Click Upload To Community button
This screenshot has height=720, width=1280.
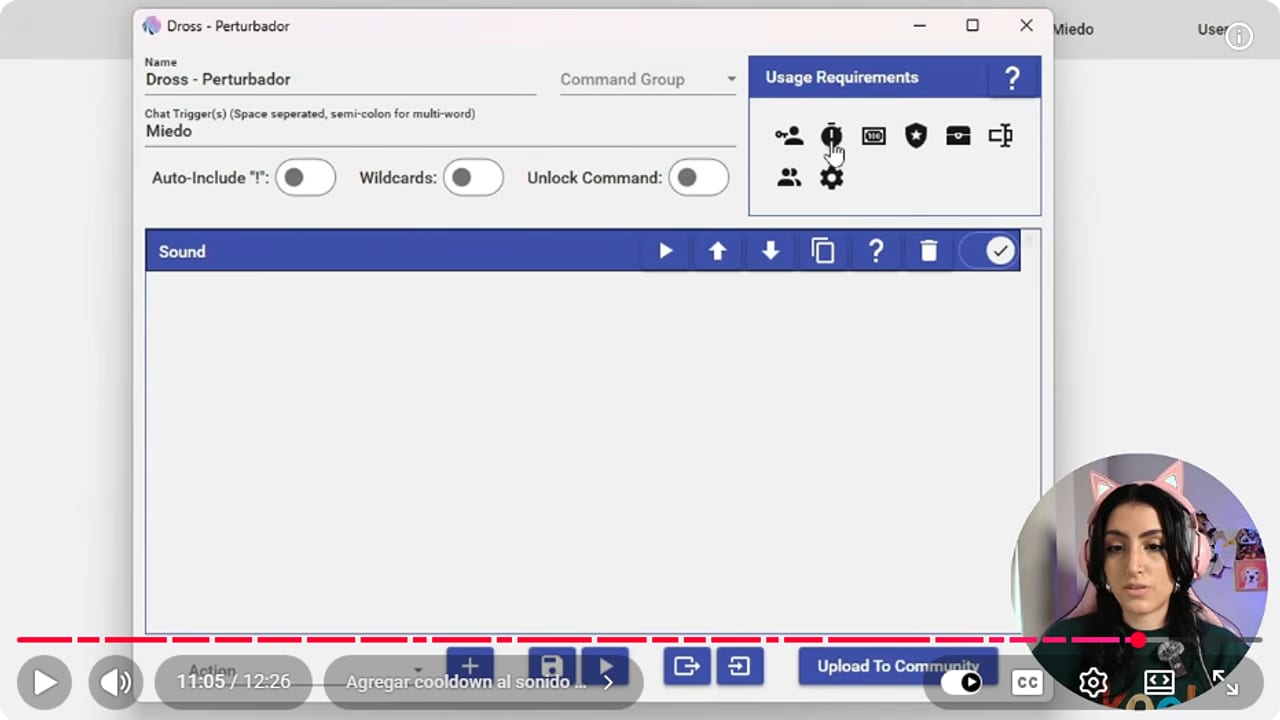click(x=898, y=666)
